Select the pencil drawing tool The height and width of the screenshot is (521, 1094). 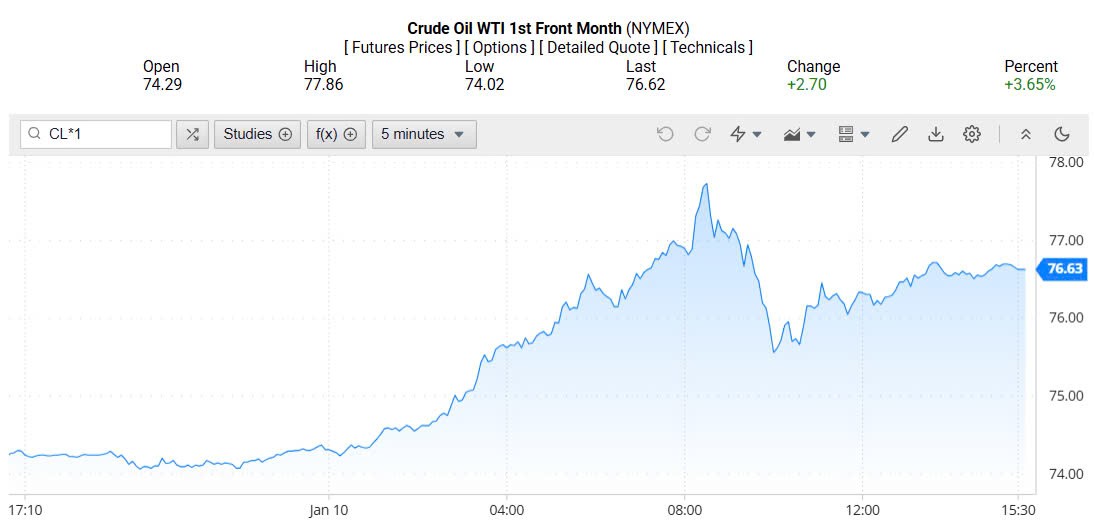pyautogui.click(x=899, y=134)
